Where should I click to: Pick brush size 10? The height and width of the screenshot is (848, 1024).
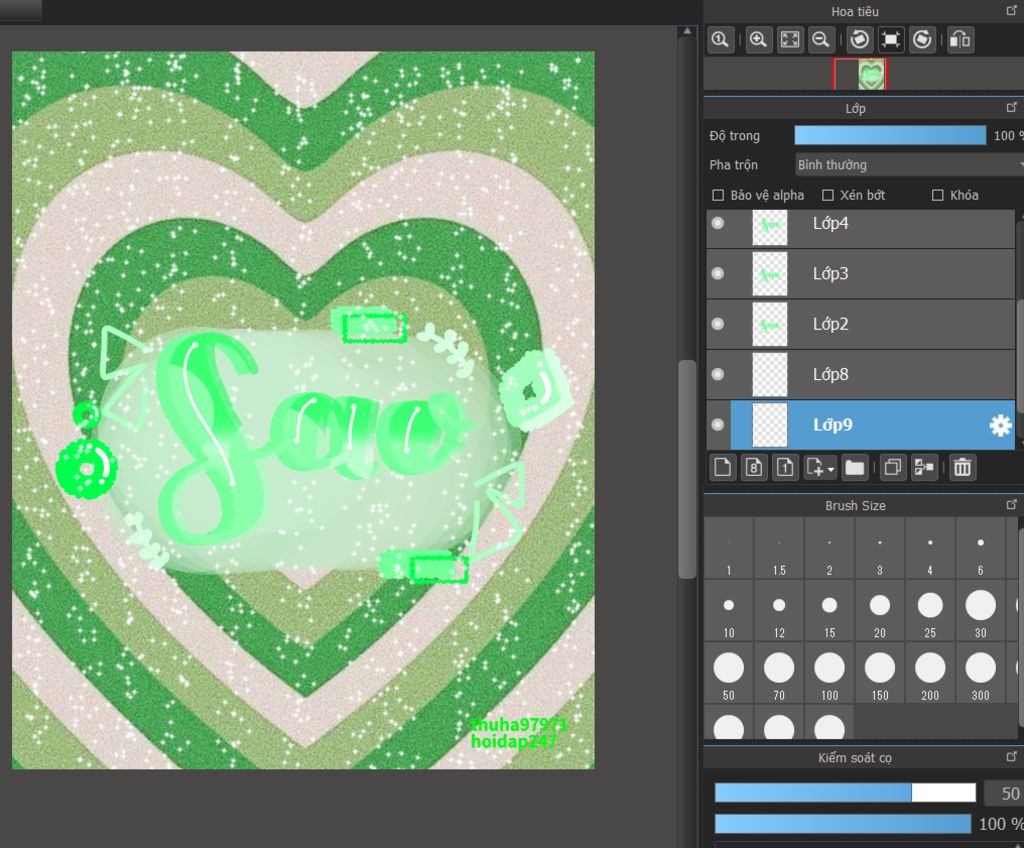pyautogui.click(x=729, y=612)
